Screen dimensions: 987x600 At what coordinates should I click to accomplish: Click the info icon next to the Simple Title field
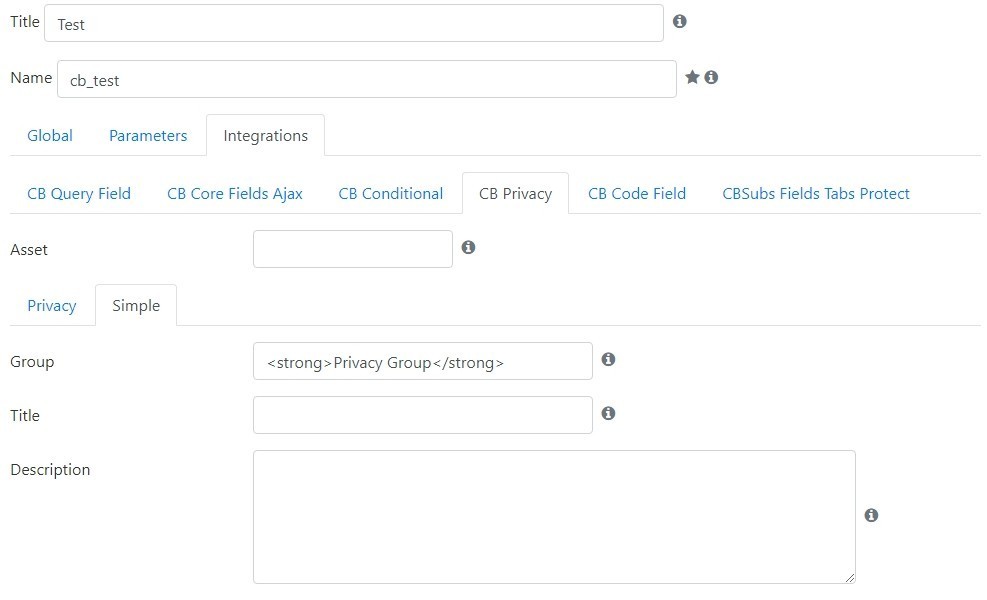click(607, 414)
